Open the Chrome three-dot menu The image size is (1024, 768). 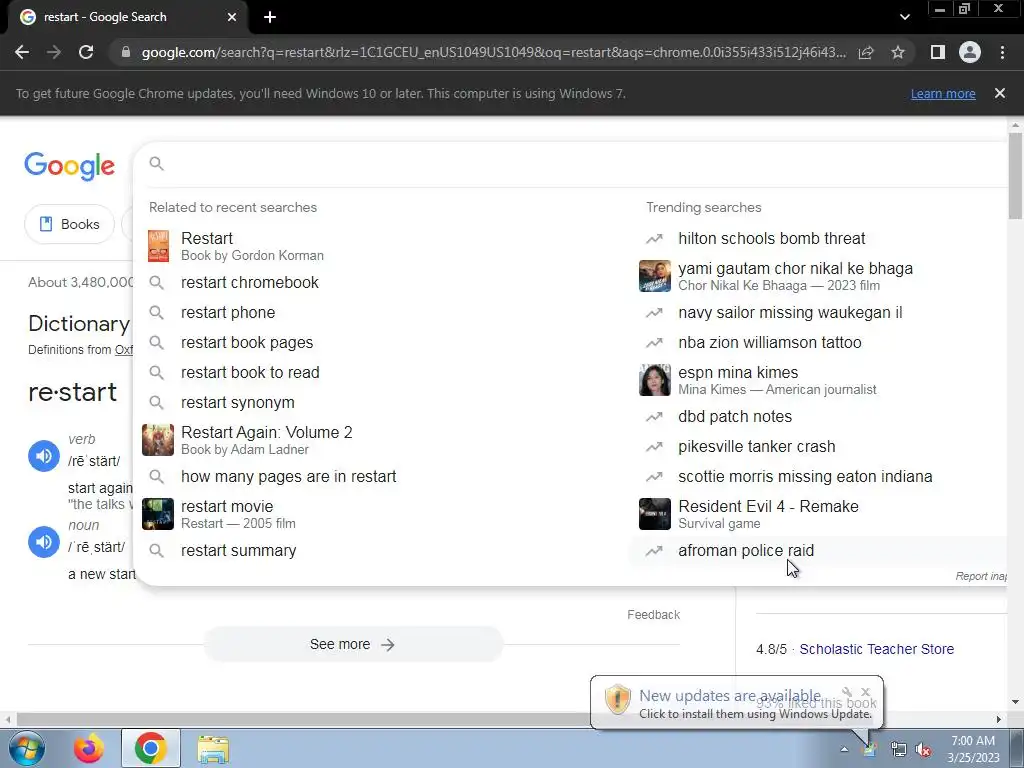click(1002, 52)
